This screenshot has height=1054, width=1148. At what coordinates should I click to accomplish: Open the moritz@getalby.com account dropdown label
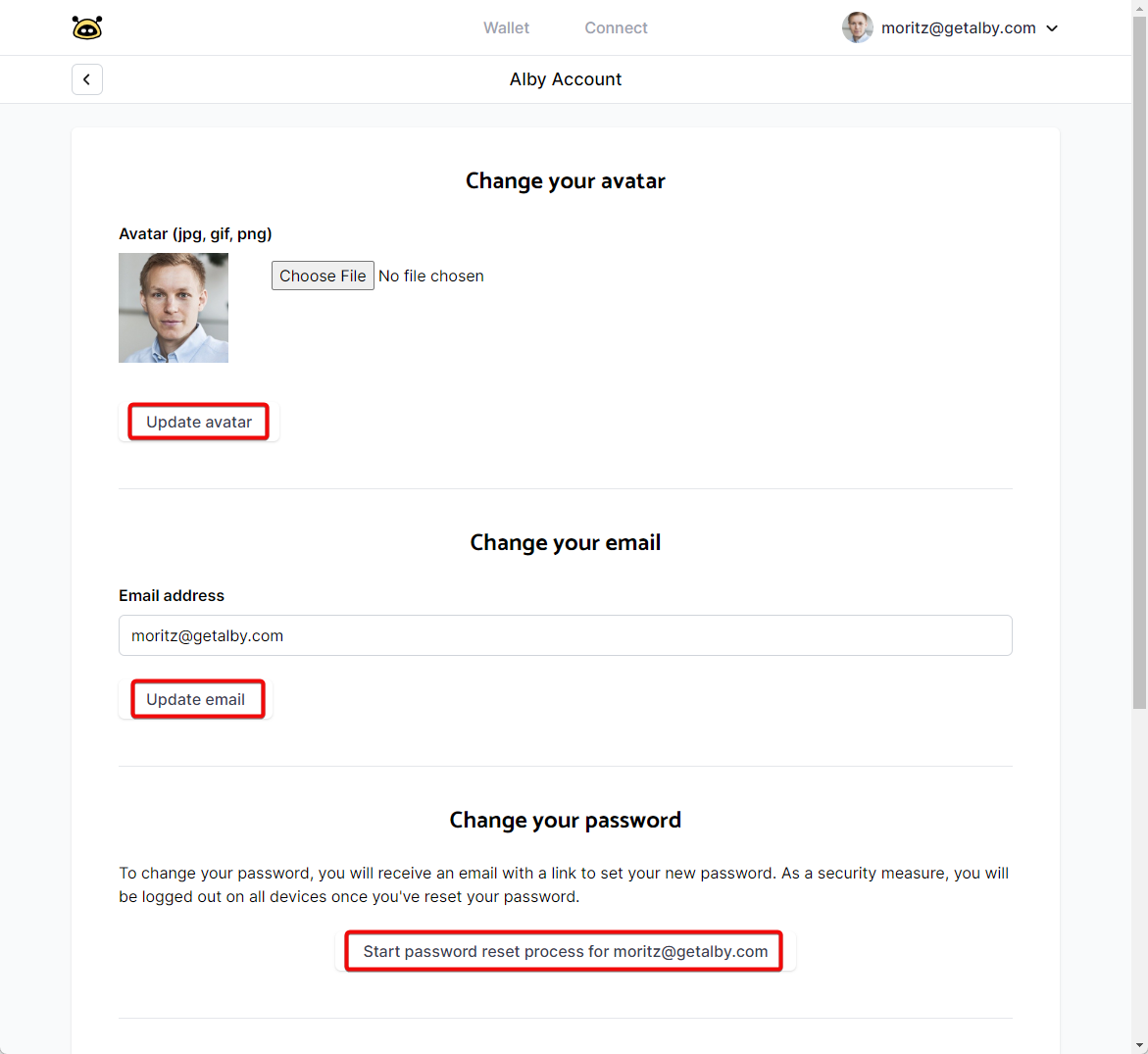coord(958,28)
